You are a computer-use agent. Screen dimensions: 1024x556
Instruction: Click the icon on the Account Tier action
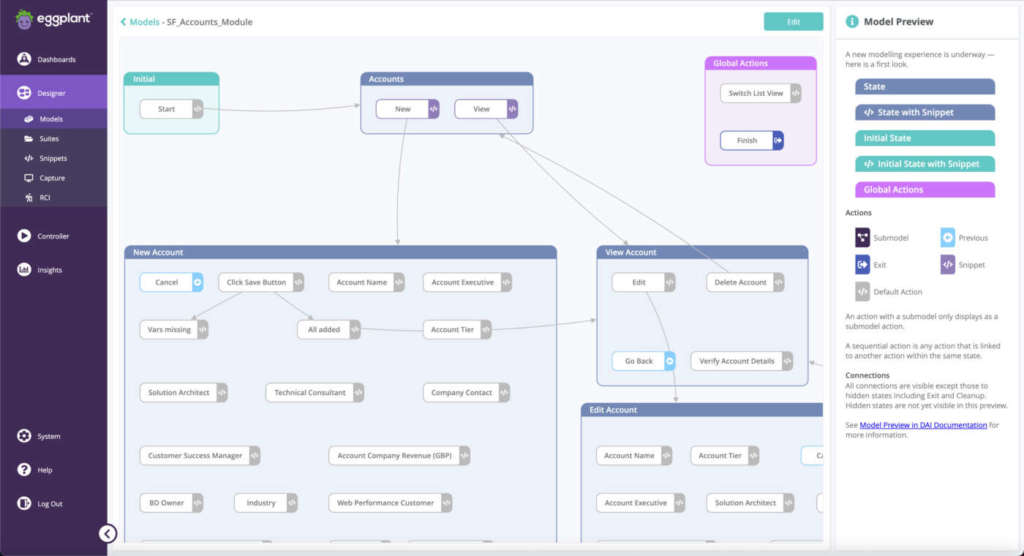486,329
